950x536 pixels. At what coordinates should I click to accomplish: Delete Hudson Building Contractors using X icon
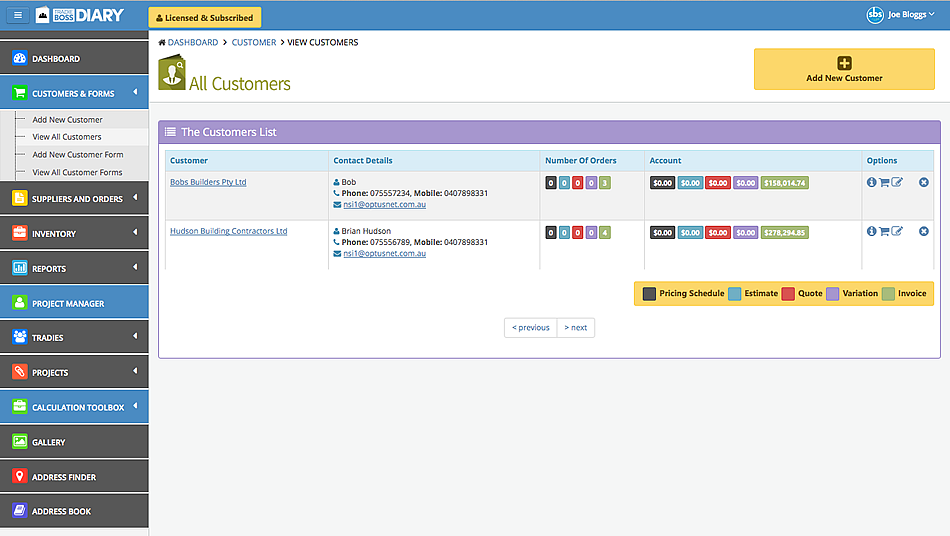924,231
